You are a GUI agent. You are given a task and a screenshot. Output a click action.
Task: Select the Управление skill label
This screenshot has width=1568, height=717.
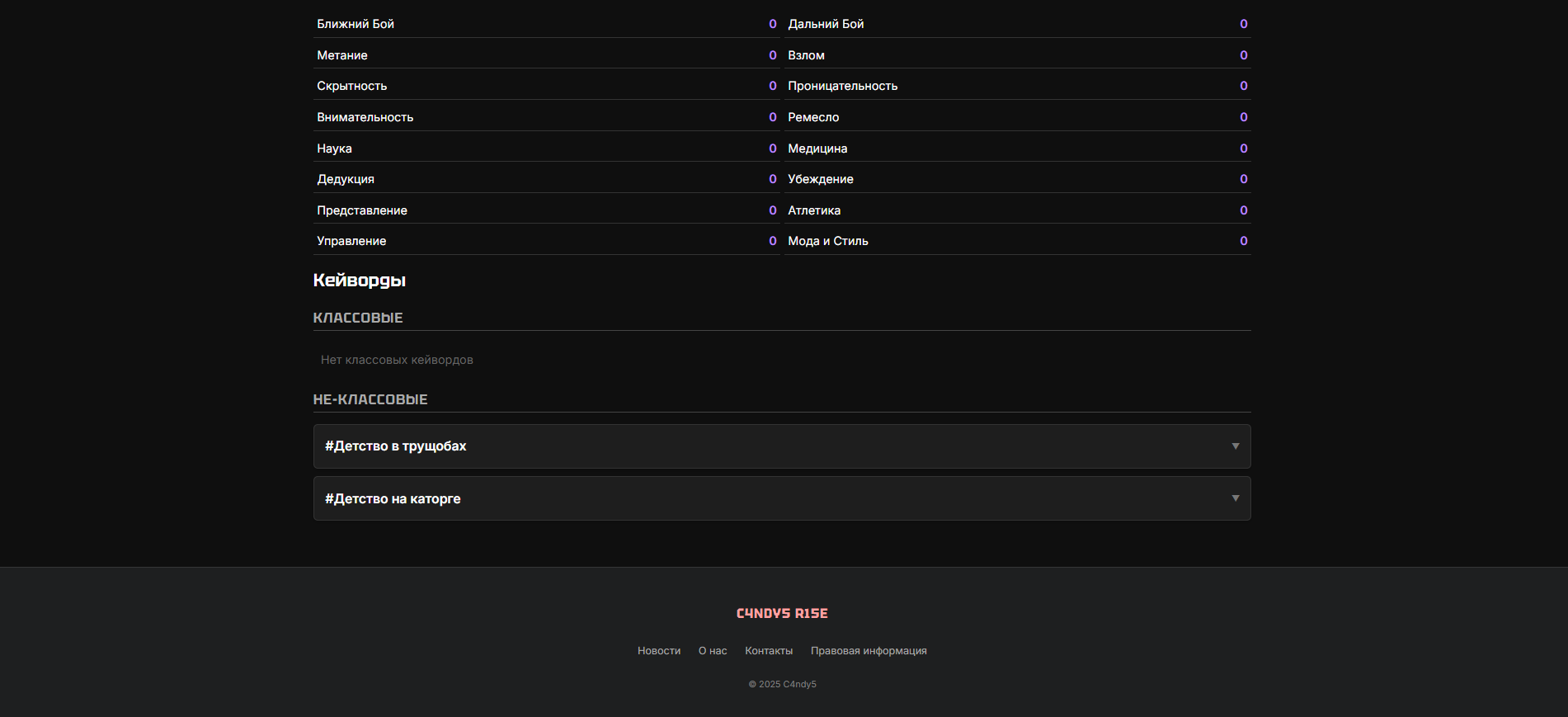351,241
